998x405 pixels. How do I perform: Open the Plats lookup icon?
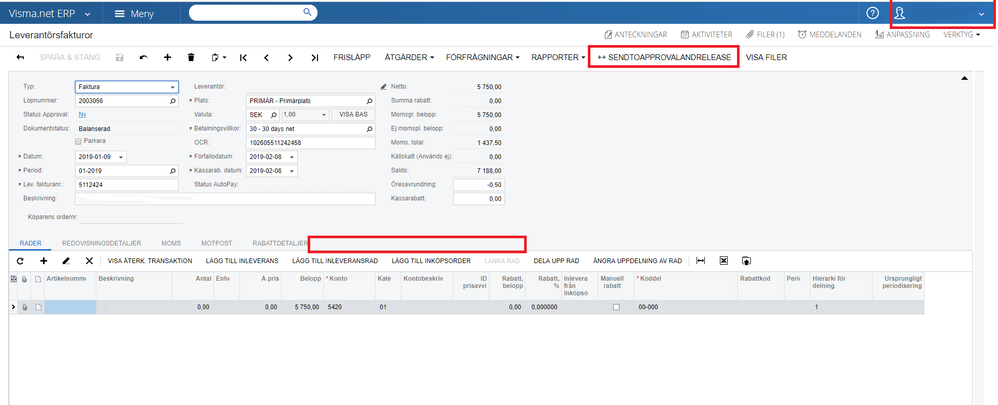[369, 101]
